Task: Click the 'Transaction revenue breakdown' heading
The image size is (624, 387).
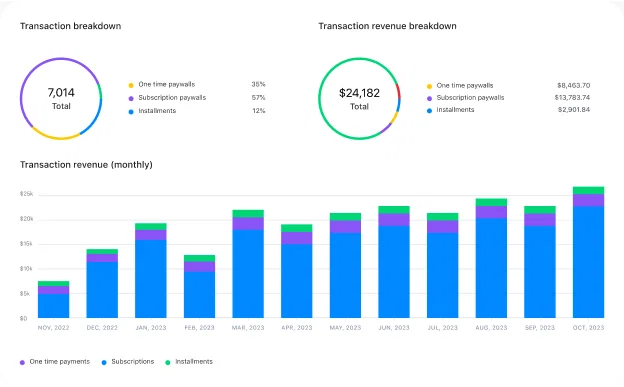Action: click(x=387, y=26)
